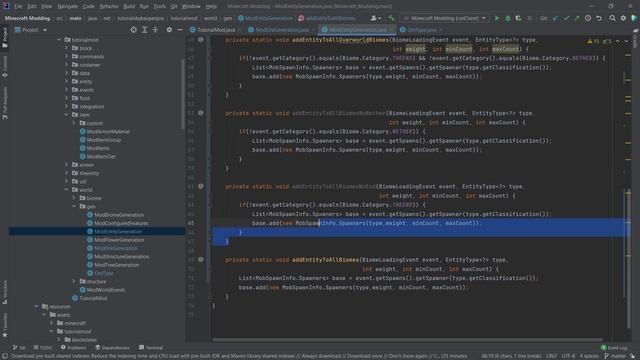
Task: Click the Git update project arrow
Action: (556, 18)
